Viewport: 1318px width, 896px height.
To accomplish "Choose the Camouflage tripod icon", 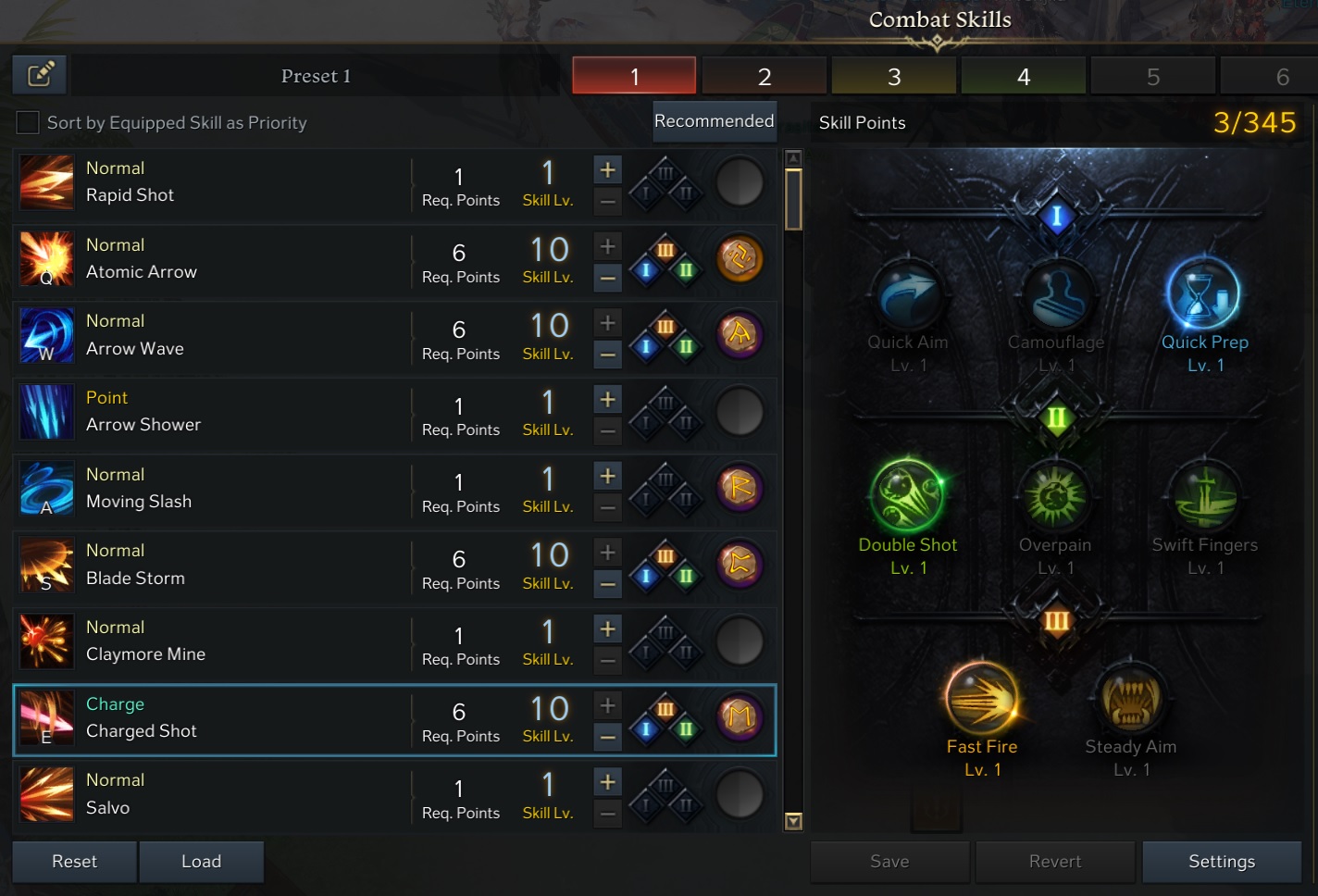I will click(x=1056, y=296).
